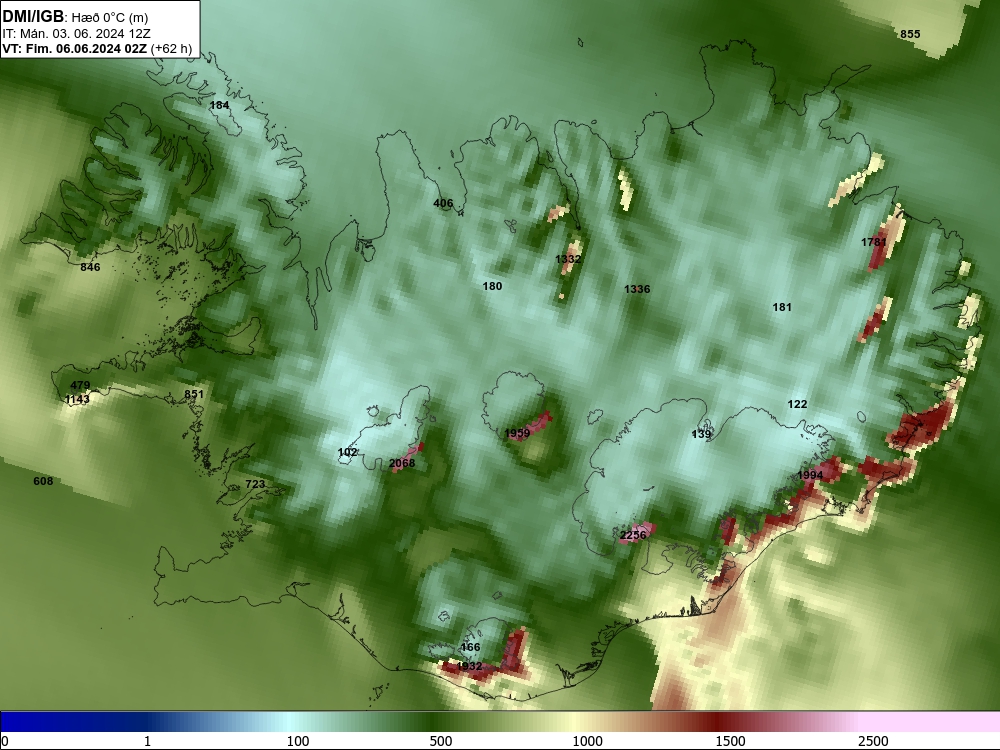This screenshot has height=750, width=1000.
Task: Click the 851 map value
Action: (x=194, y=394)
